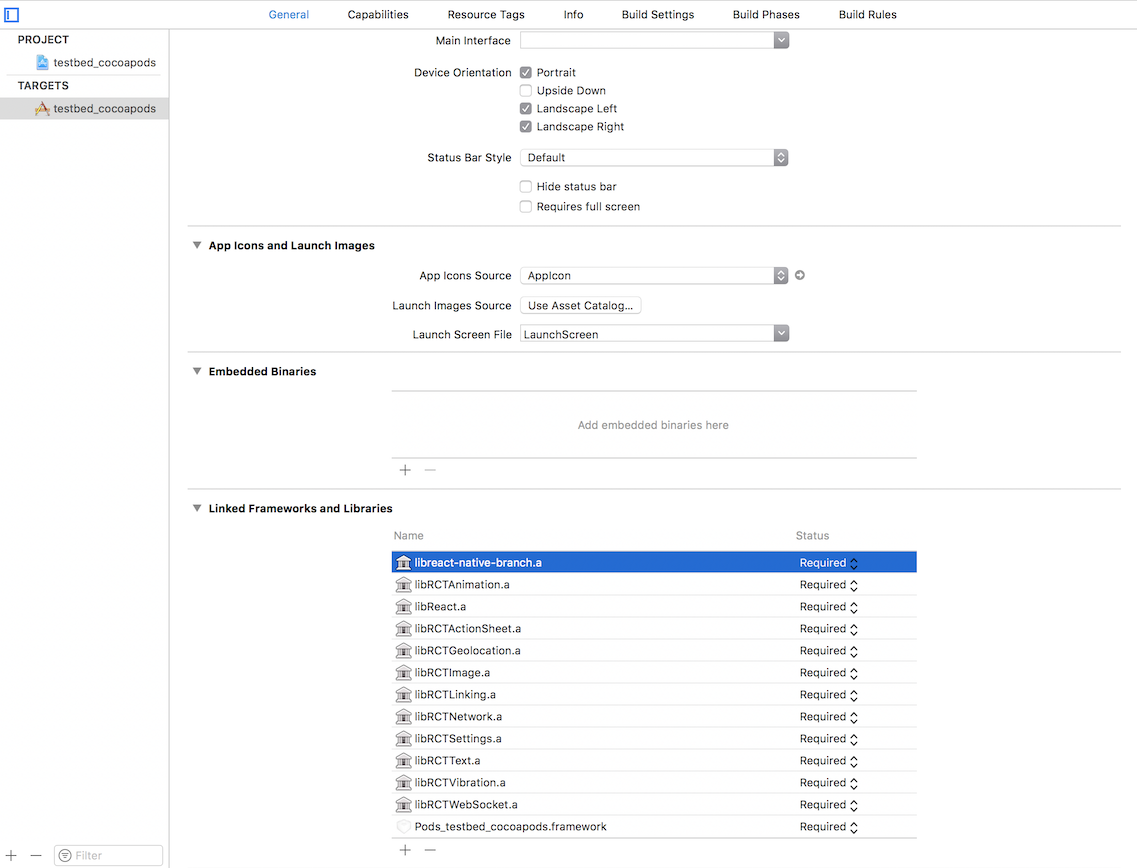Disable the Portrait orientation checkbox

pos(526,73)
